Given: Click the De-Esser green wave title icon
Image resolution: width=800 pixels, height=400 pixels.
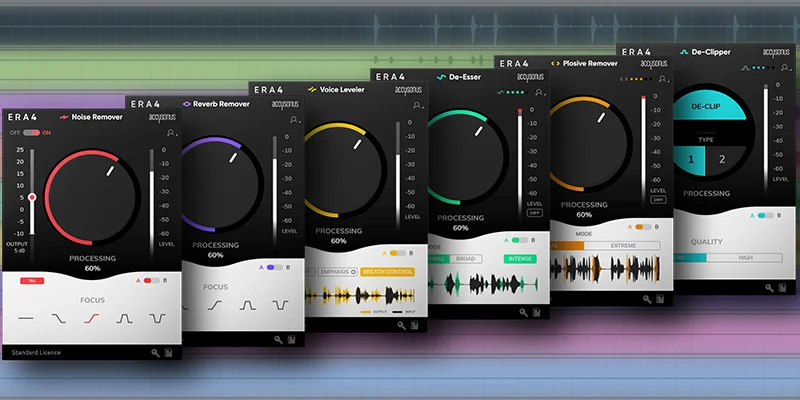Looking at the screenshot, I should click(x=441, y=77).
